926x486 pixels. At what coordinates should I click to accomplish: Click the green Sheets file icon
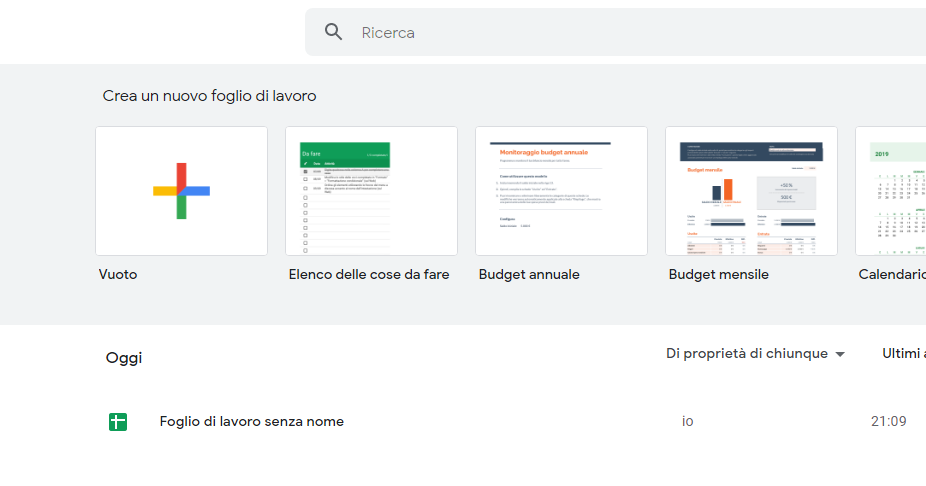click(118, 422)
